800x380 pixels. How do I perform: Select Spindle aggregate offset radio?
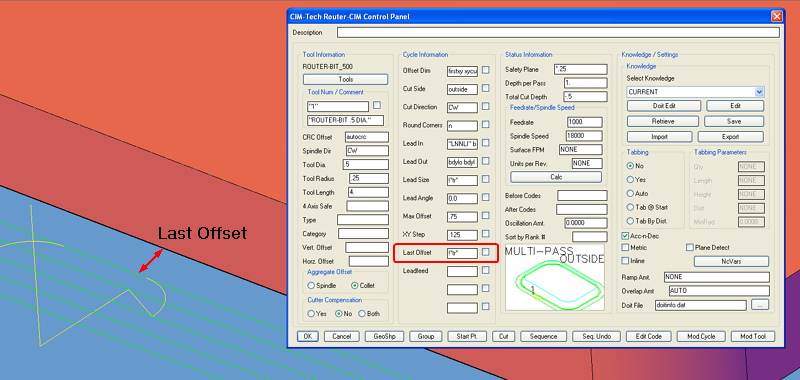click(x=311, y=286)
